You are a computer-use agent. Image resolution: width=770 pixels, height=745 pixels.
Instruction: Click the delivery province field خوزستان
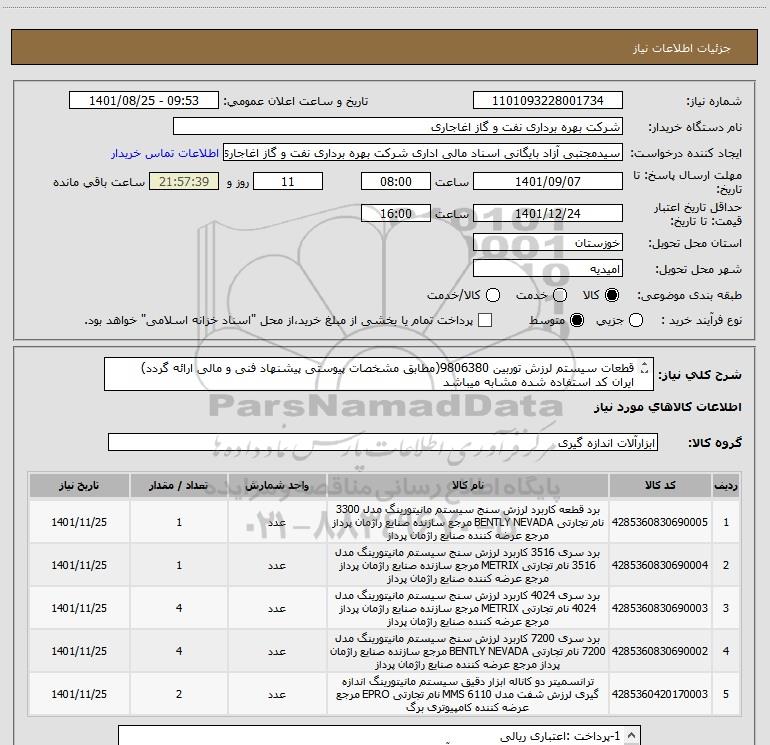tap(548, 243)
